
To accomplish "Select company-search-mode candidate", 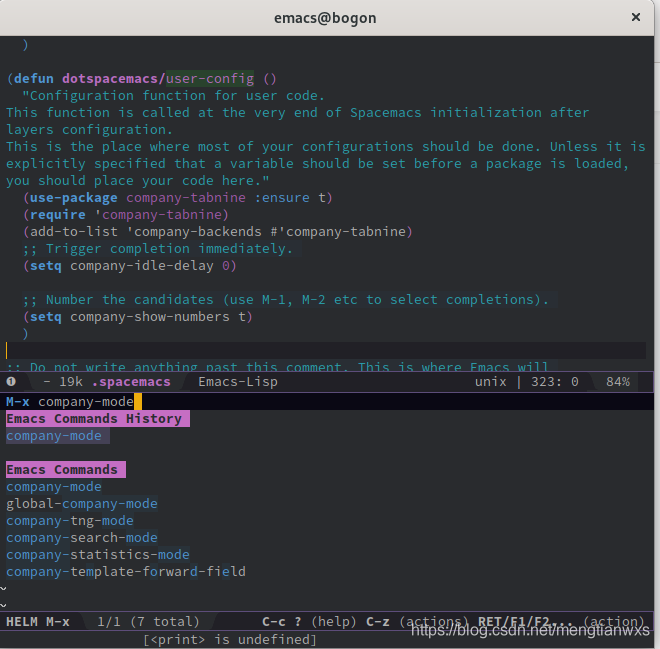I will [82, 537].
